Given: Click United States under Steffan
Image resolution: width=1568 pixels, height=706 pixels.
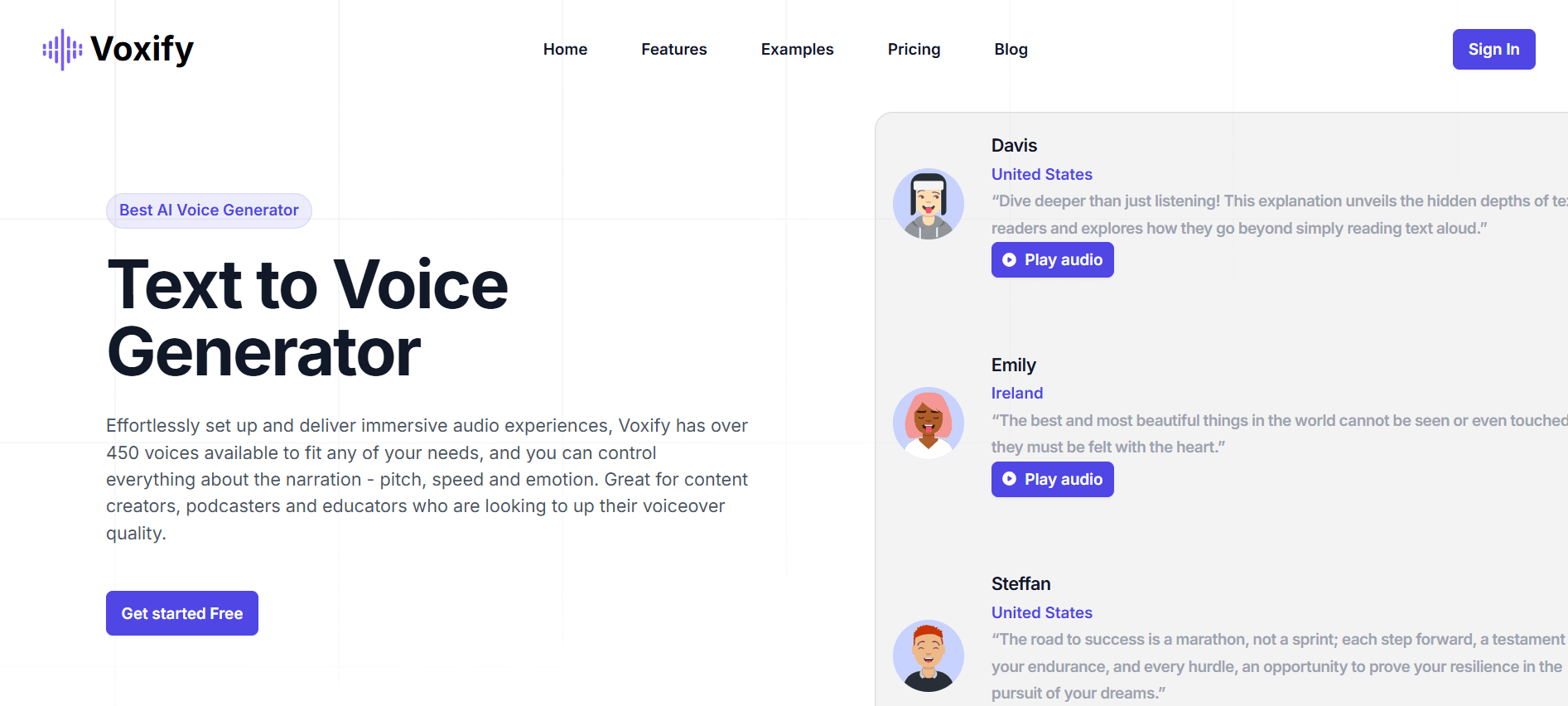Looking at the screenshot, I should pyautogui.click(x=1041, y=612).
